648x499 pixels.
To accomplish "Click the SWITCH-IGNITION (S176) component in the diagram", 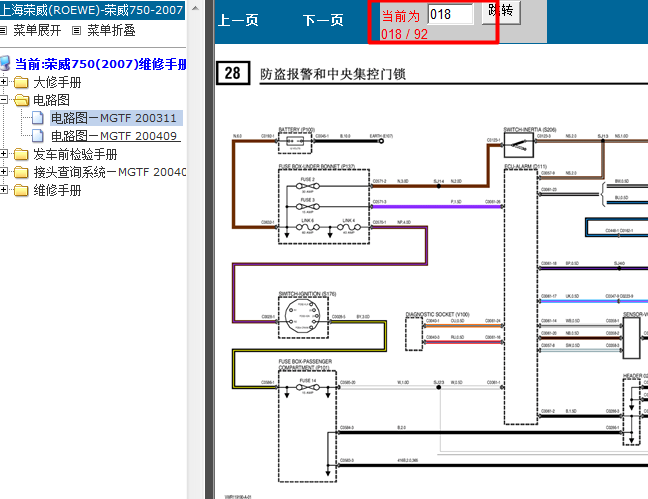I will tap(303, 316).
